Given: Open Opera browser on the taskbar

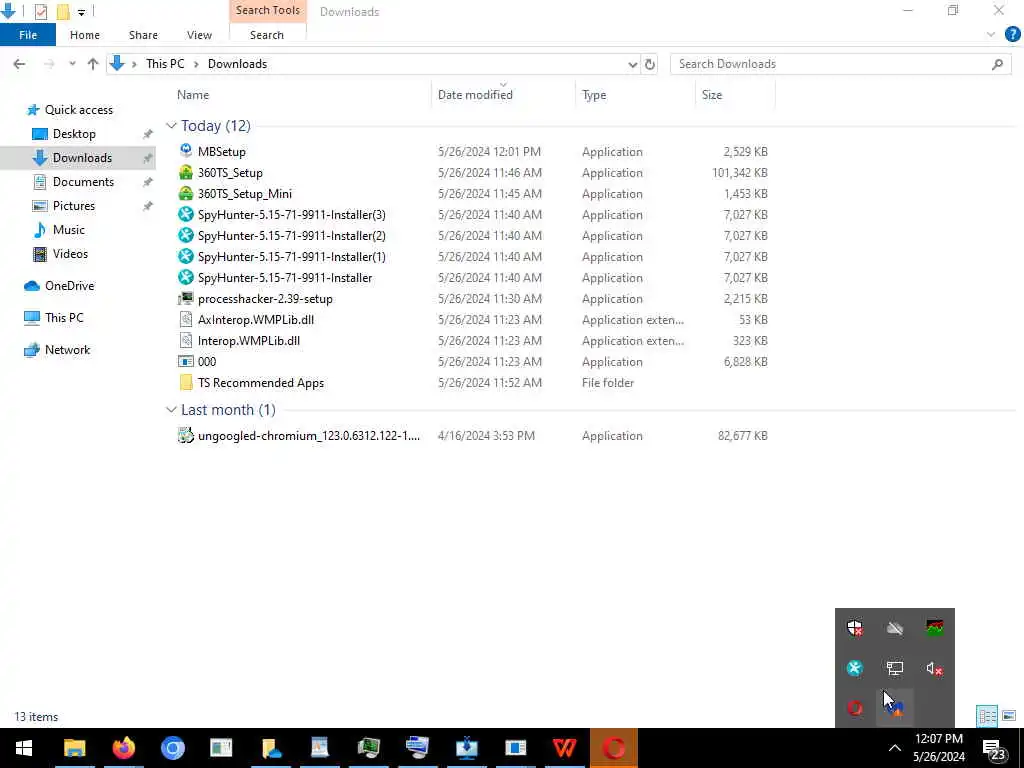Looking at the screenshot, I should point(613,748).
